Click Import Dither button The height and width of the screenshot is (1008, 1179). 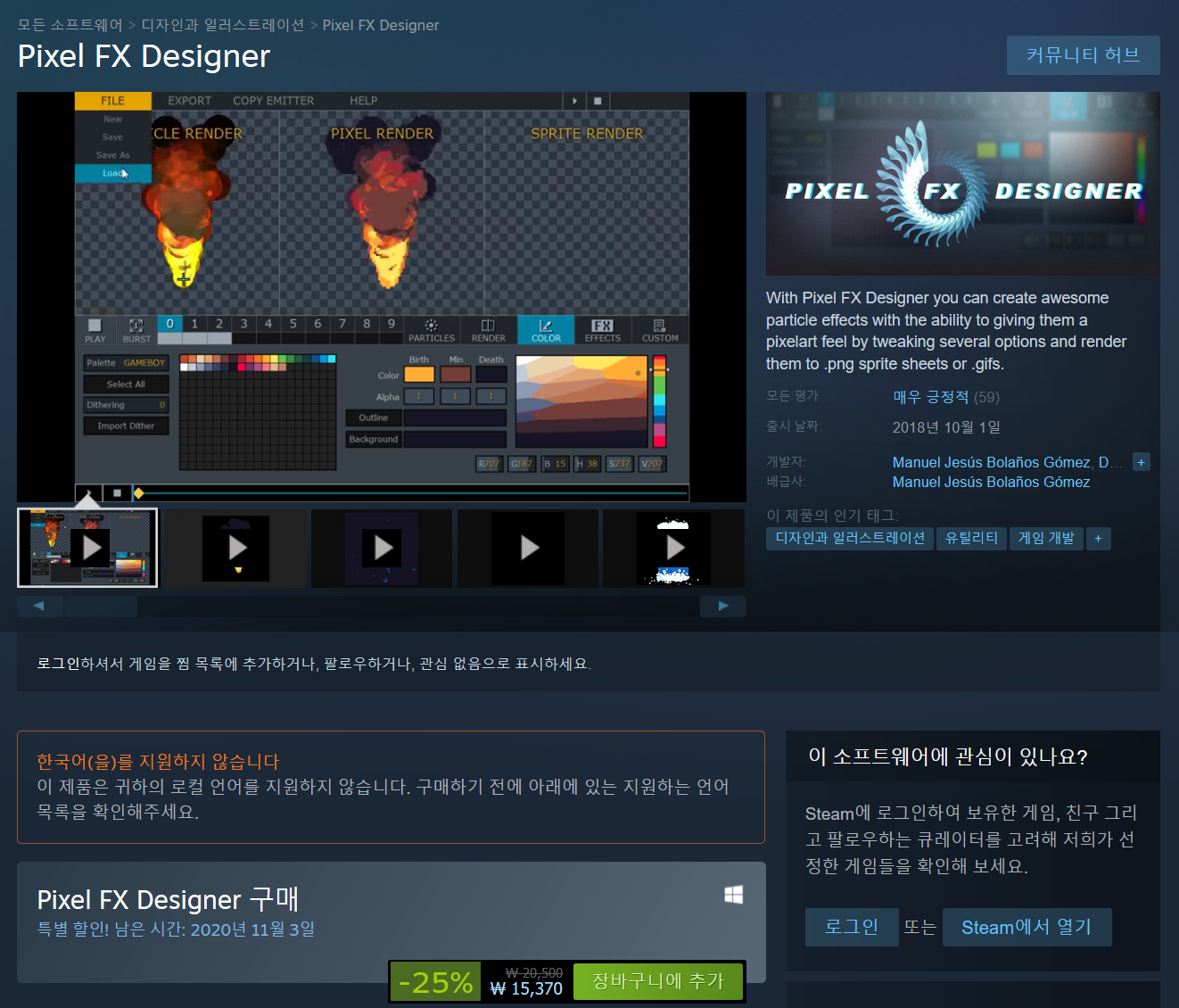126,426
